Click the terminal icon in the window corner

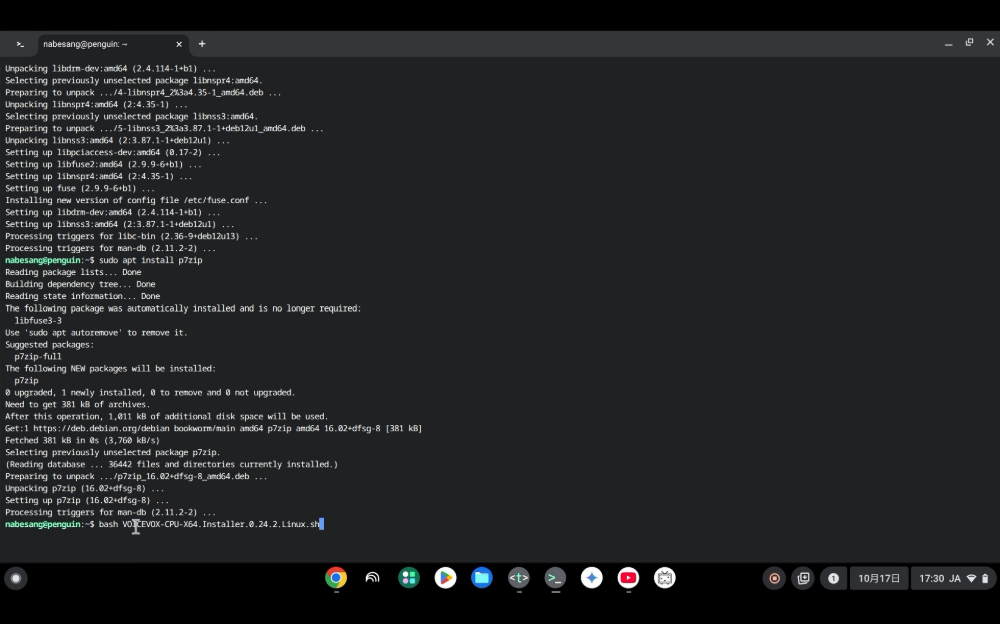point(20,44)
